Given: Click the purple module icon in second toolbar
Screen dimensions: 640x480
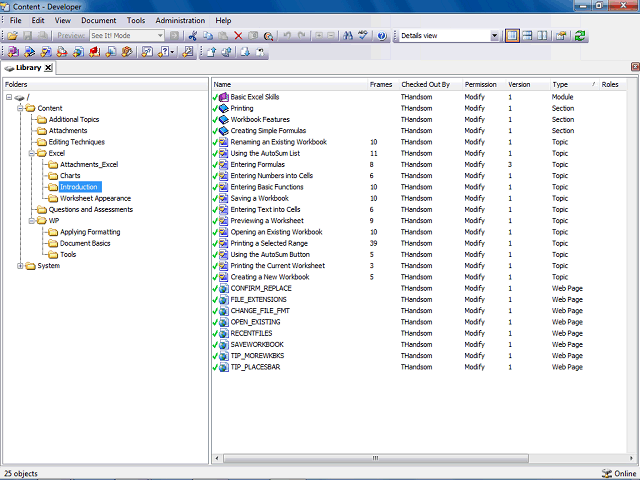Looking at the screenshot, I should 13,52.
